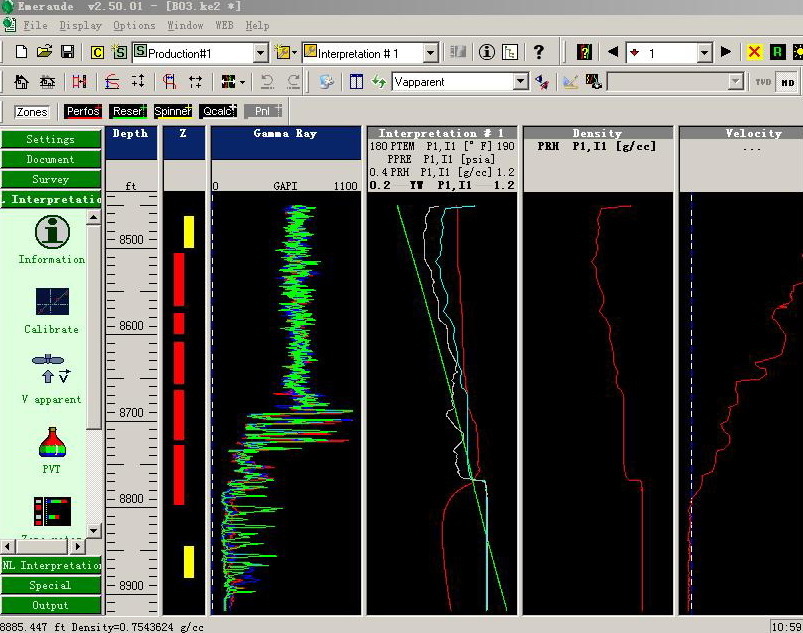The image size is (803, 633).
Task: Click the Information circle icon in toolbar
Action: [487, 52]
